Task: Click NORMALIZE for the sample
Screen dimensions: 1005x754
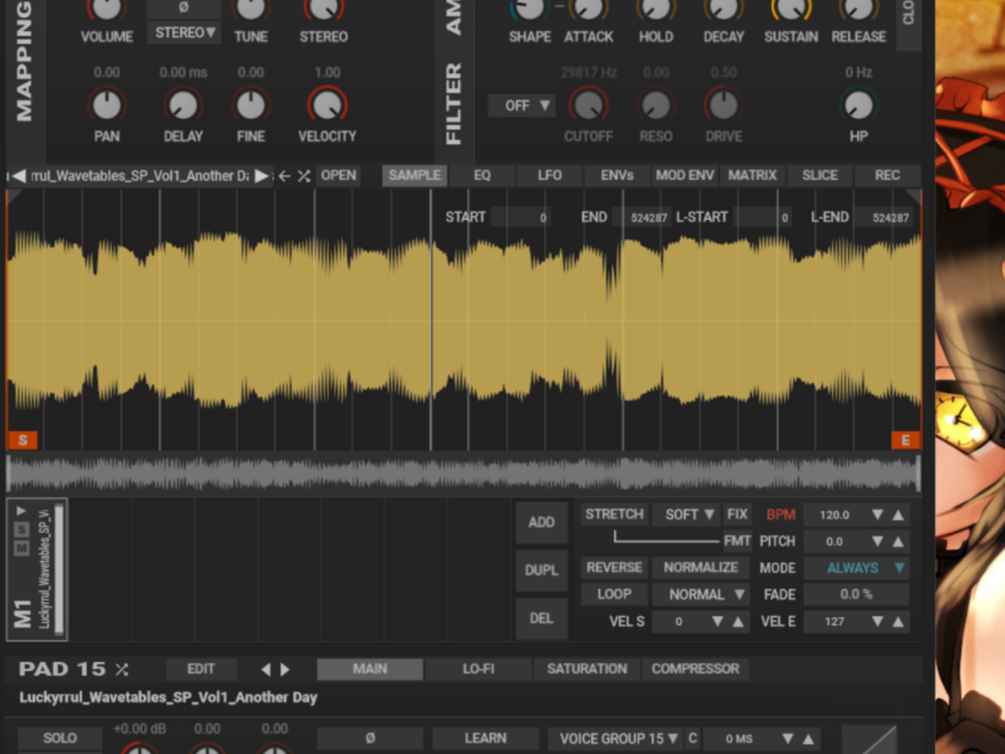Action: 701,567
